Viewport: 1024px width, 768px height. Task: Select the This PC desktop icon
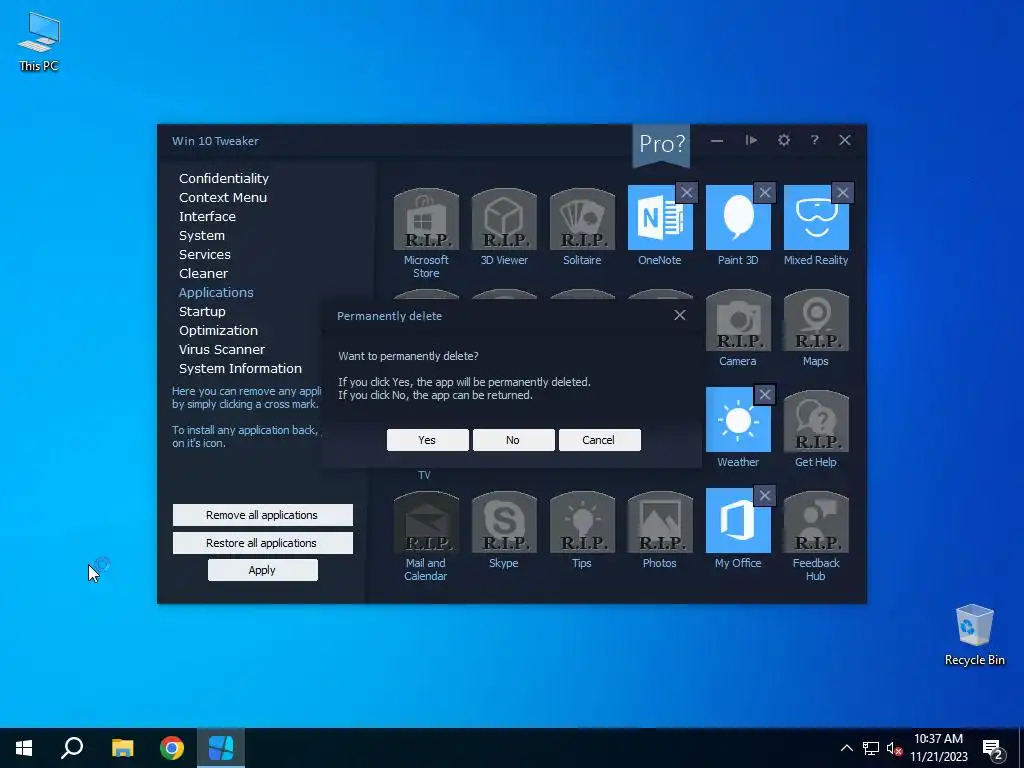click(x=39, y=41)
